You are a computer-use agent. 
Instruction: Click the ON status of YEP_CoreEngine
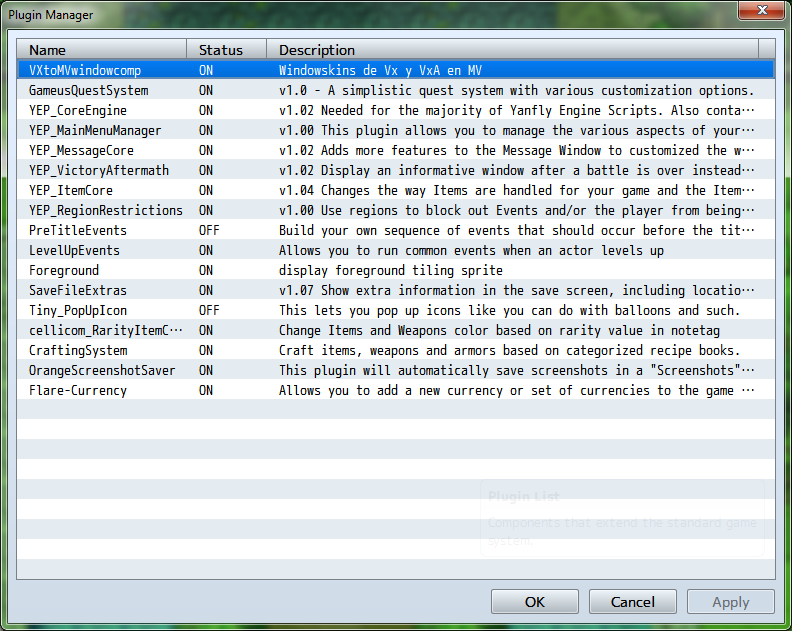coord(206,110)
